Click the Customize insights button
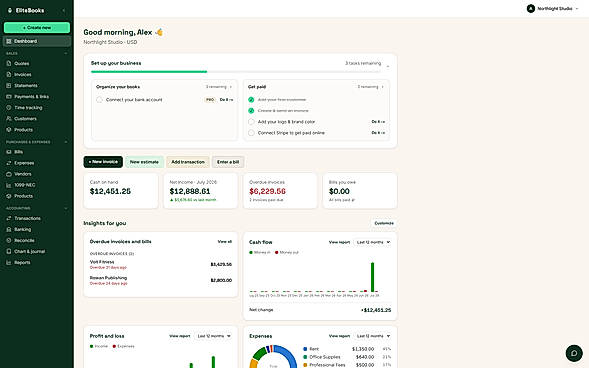589x368 pixels. 384,223
